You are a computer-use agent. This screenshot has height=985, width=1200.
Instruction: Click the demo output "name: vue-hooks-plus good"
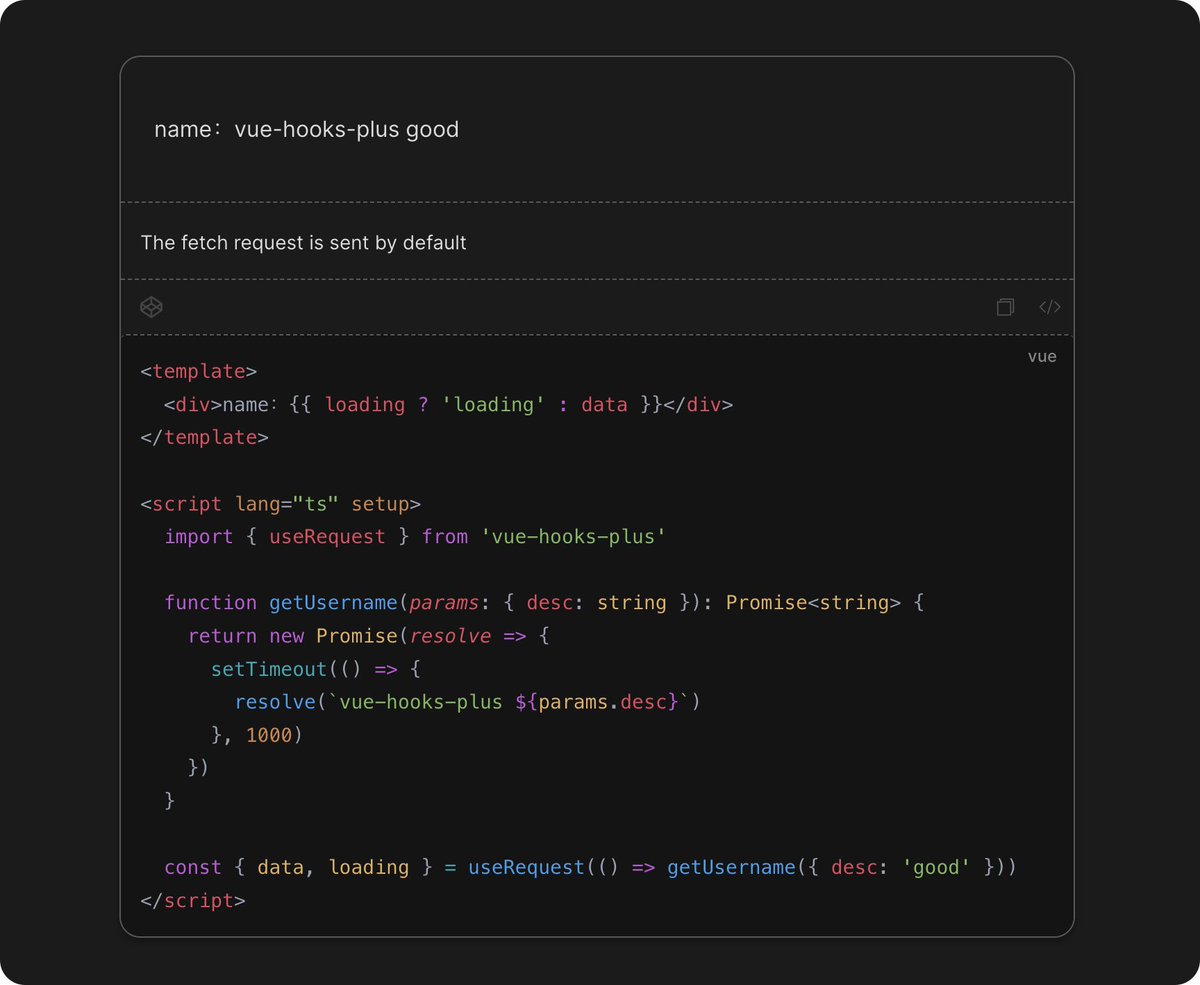pyautogui.click(x=306, y=129)
